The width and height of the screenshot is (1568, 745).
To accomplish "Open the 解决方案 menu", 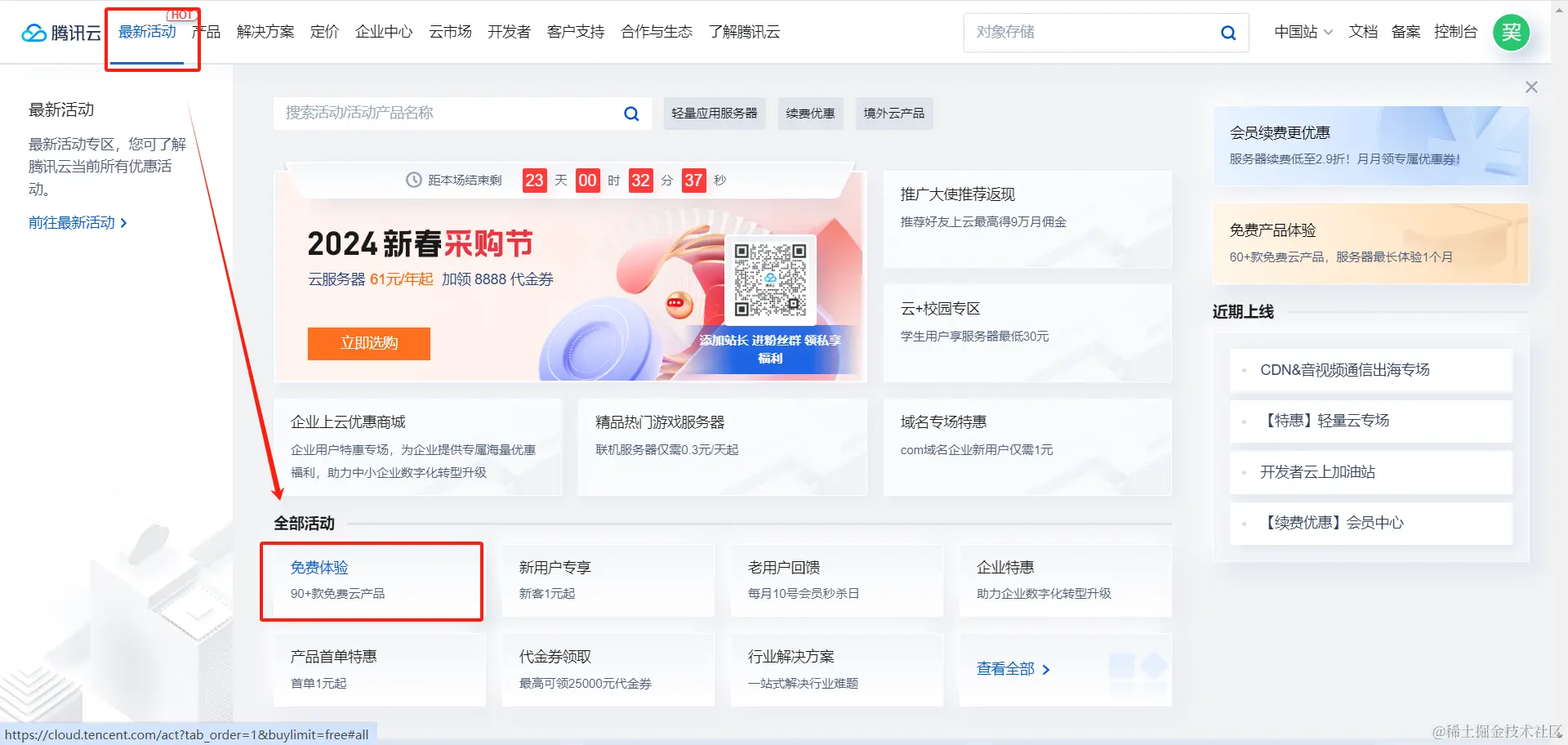I will pyautogui.click(x=265, y=32).
